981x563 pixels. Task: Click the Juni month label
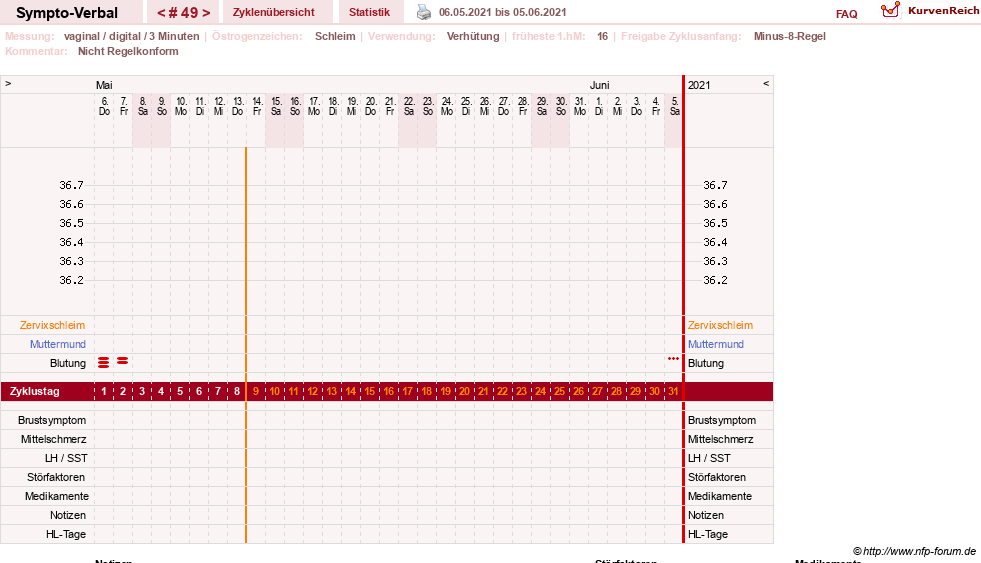point(599,85)
